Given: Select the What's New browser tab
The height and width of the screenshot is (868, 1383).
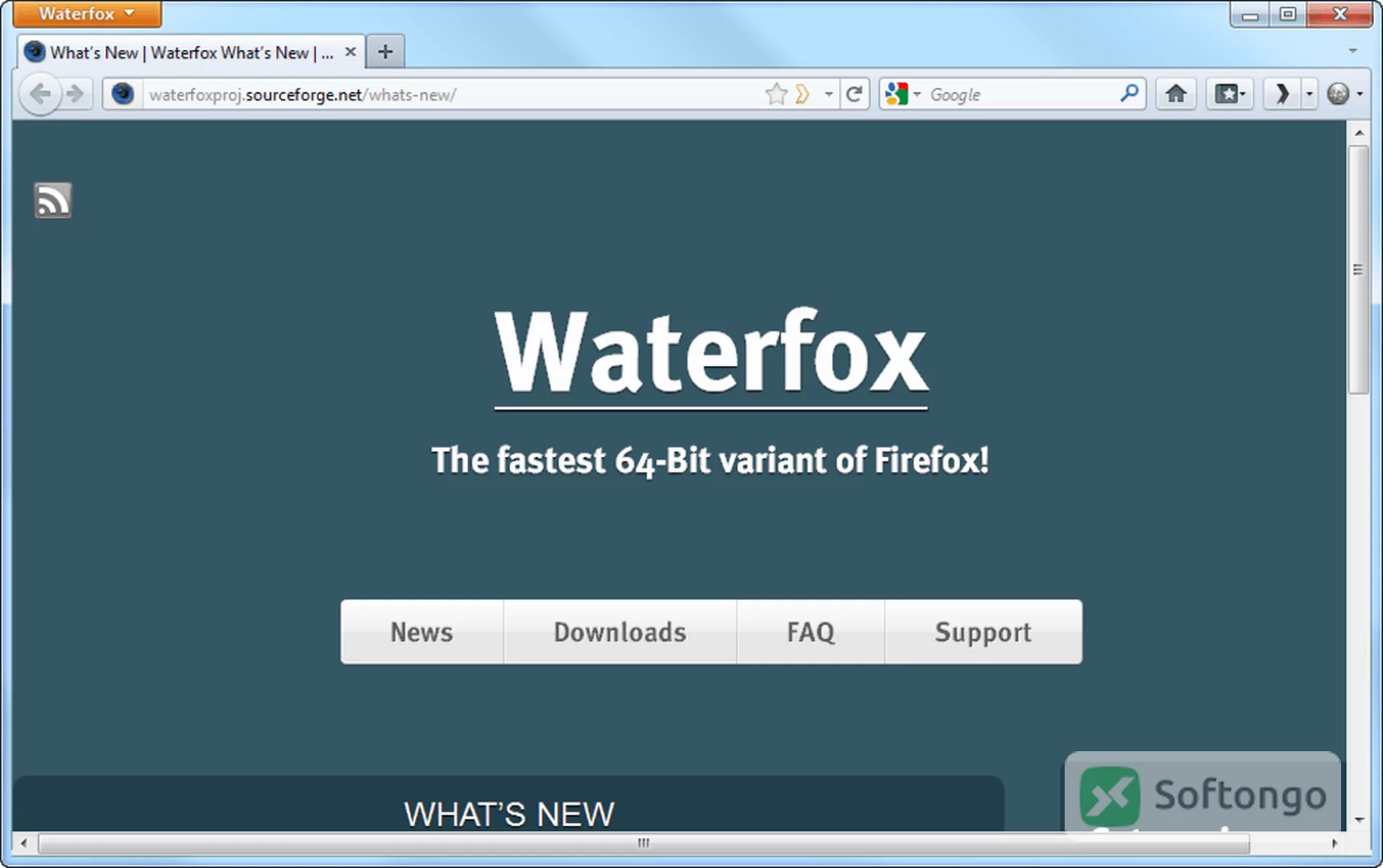Looking at the screenshot, I should [191, 53].
